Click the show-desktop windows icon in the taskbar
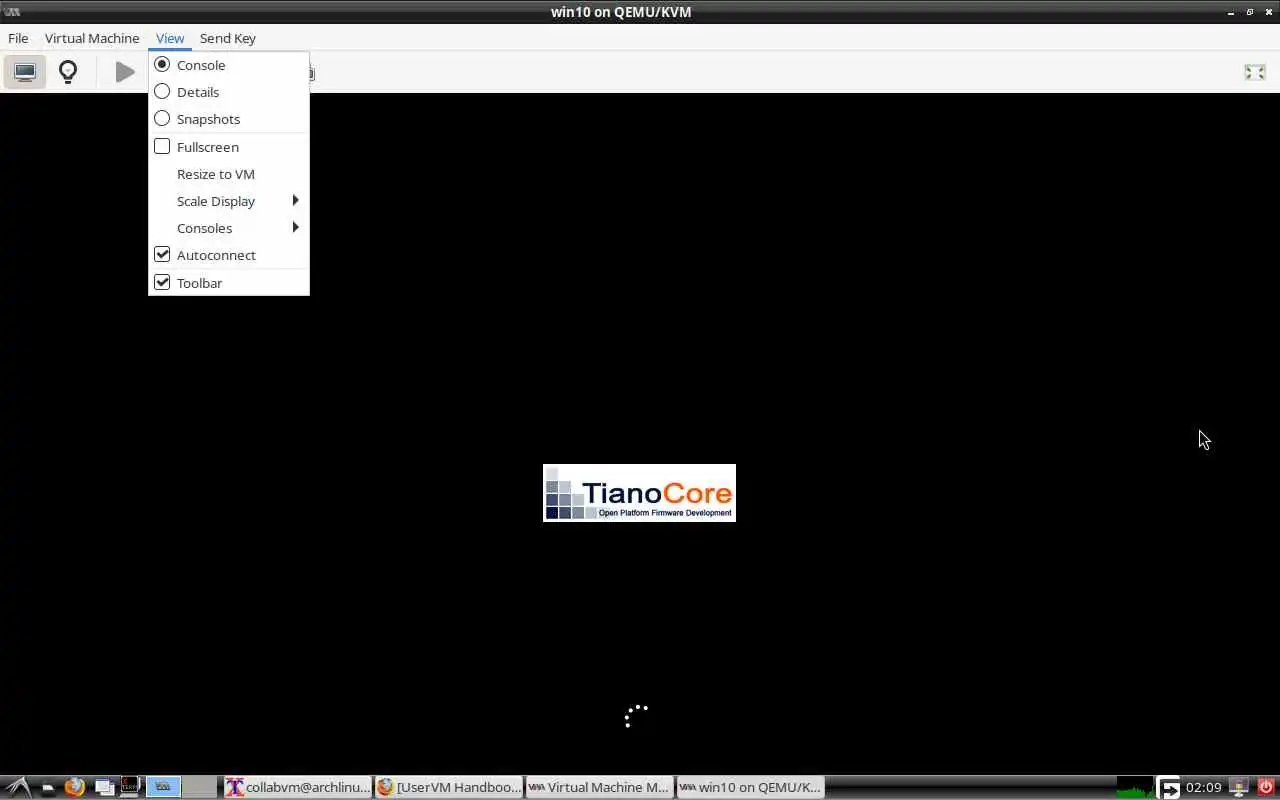This screenshot has width=1280, height=800. [104, 787]
